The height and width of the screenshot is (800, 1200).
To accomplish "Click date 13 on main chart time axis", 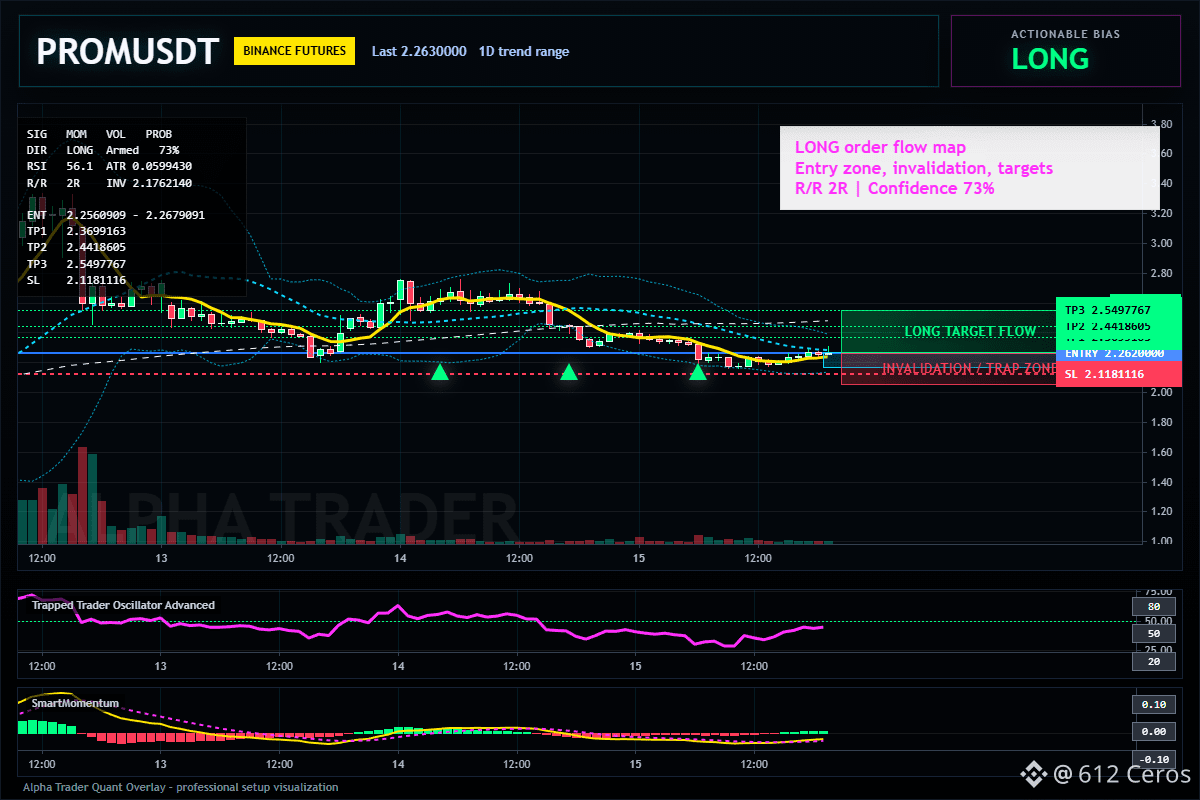I will pyautogui.click(x=160, y=557).
